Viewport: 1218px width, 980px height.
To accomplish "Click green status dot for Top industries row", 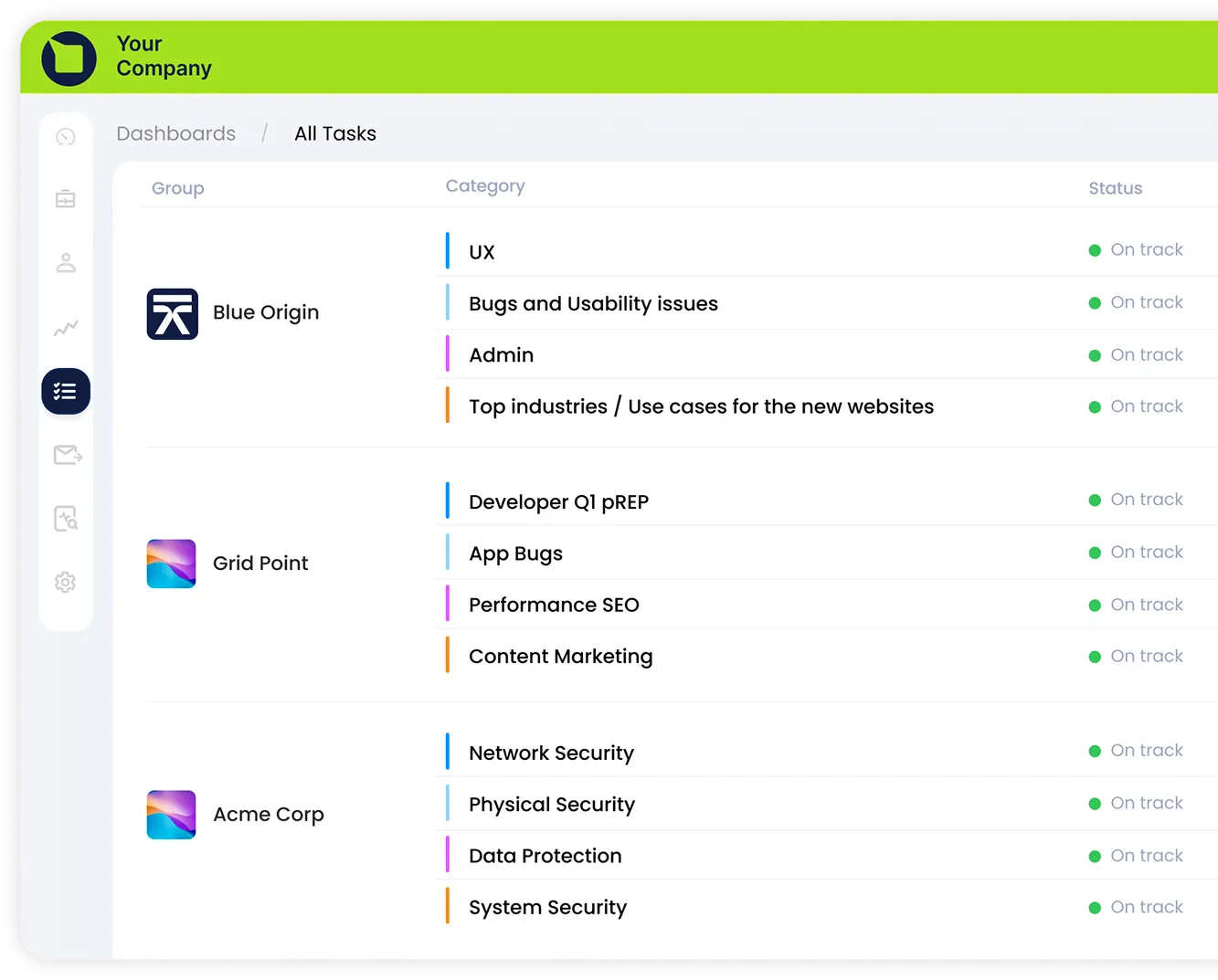I will [x=1095, y=407].
